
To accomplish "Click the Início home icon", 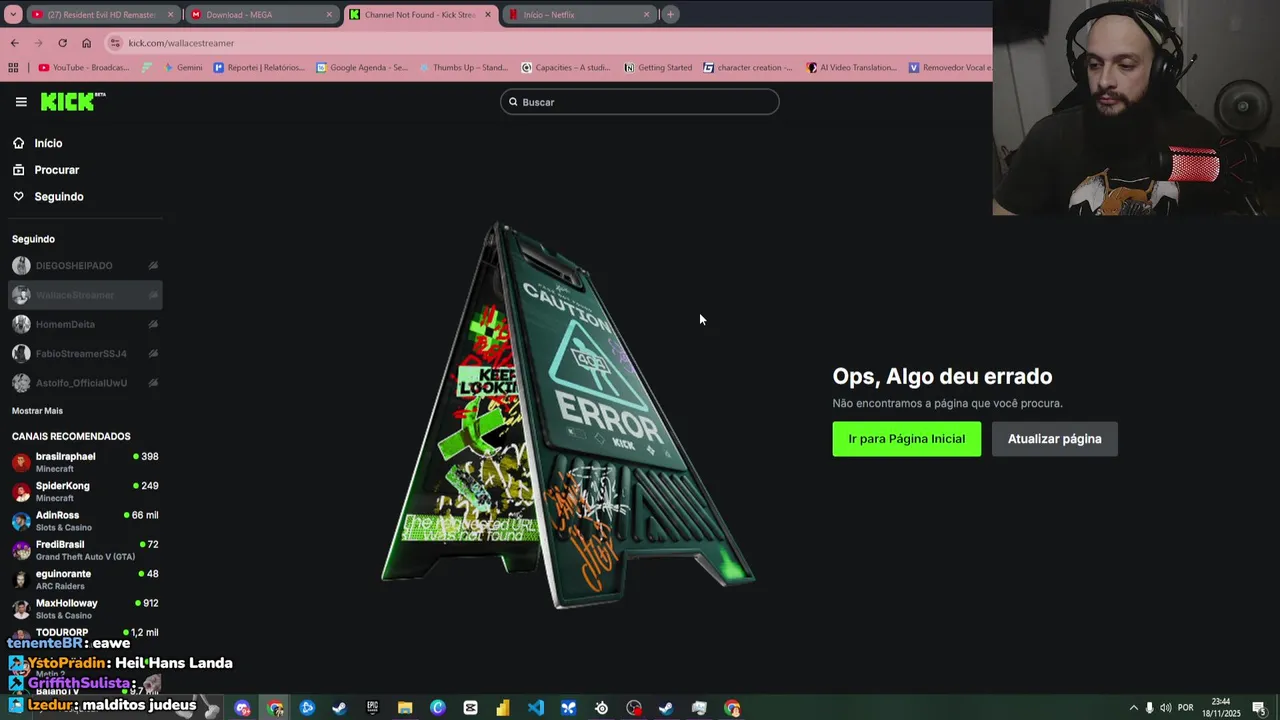I will (18, 143).
